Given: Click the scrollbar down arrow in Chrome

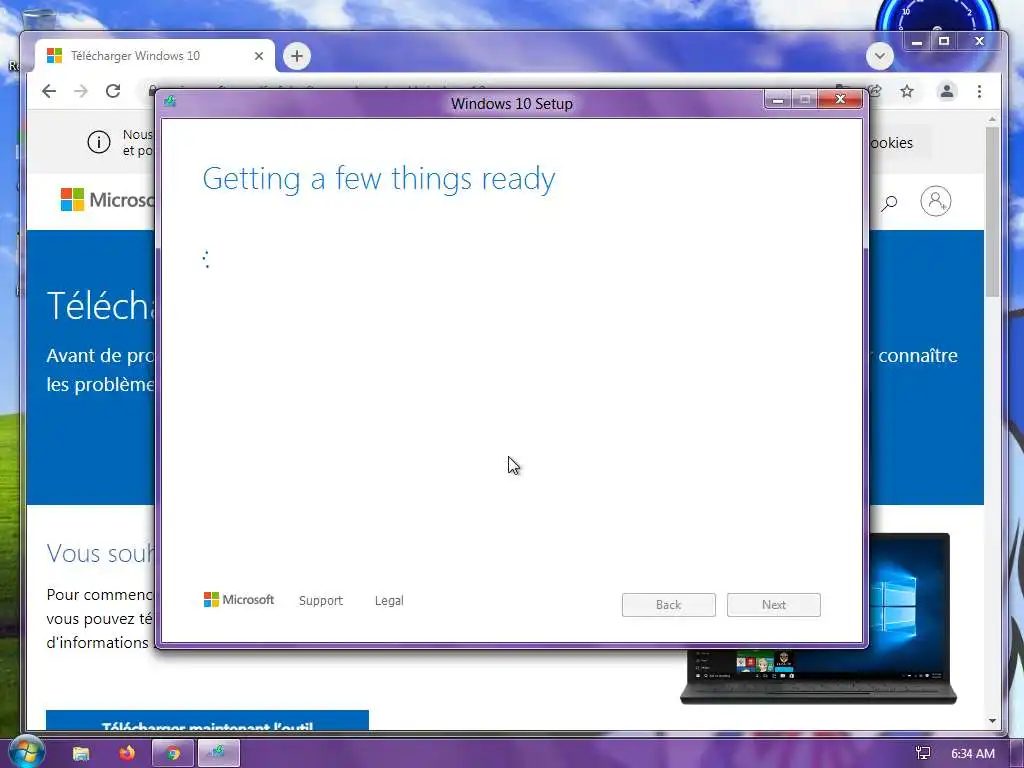Looking at the screenshot, I should 993,721.
